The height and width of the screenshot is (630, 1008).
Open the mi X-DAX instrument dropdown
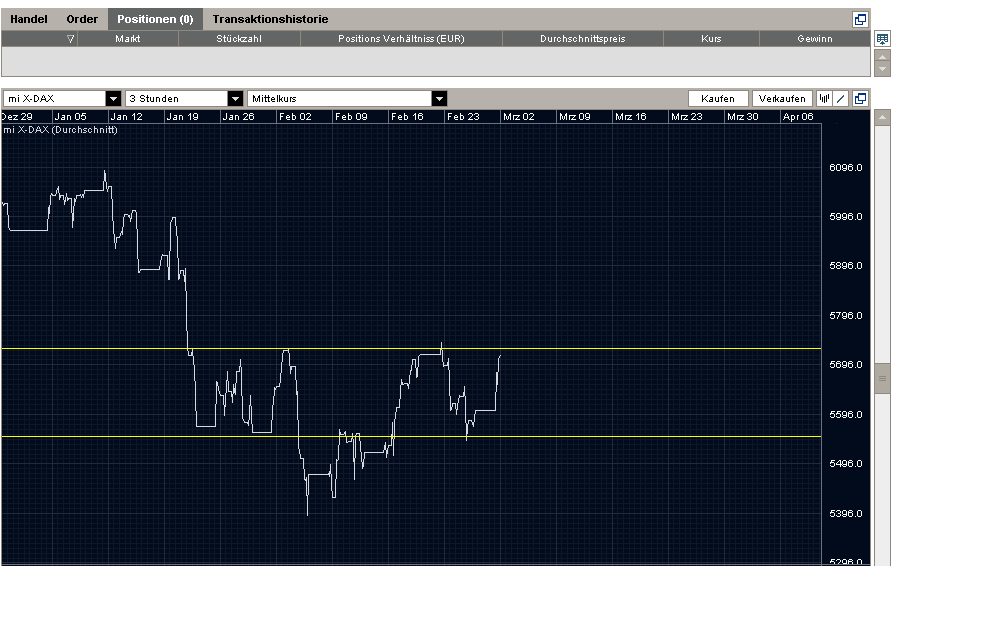113,98
